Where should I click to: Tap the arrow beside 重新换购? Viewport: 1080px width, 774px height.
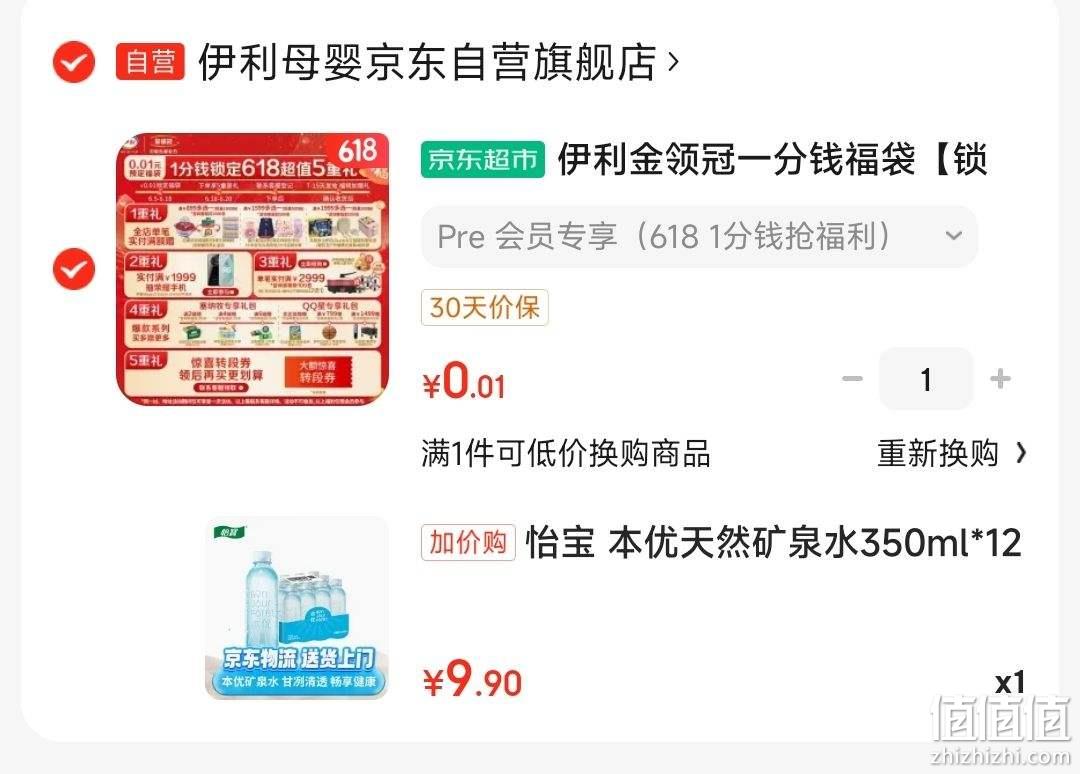[x=1021, y=454]
